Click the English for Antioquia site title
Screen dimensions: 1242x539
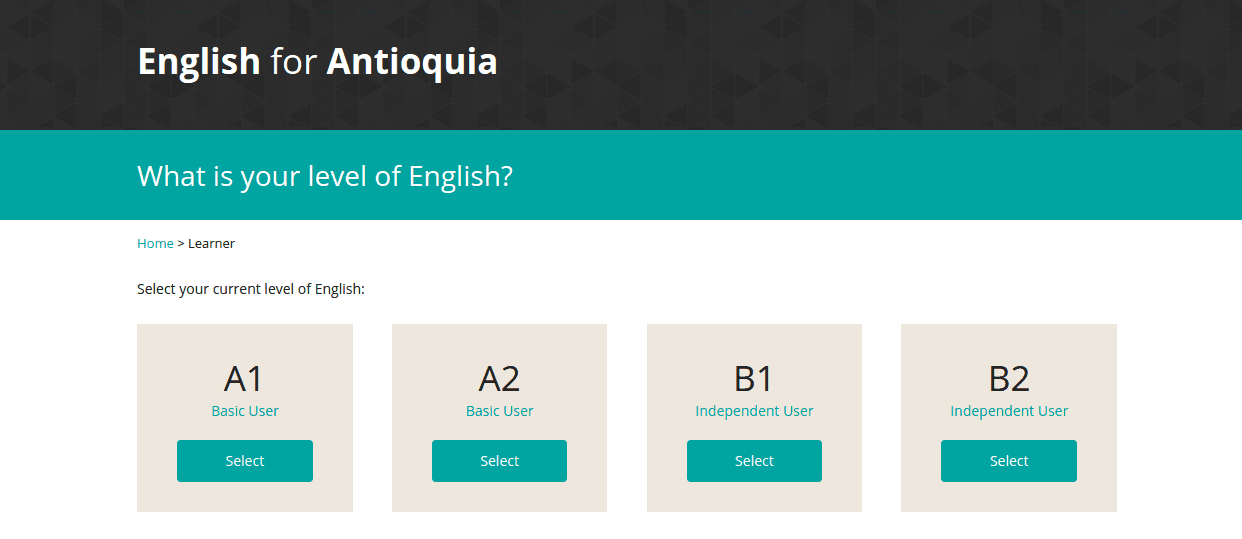[317, 61]
